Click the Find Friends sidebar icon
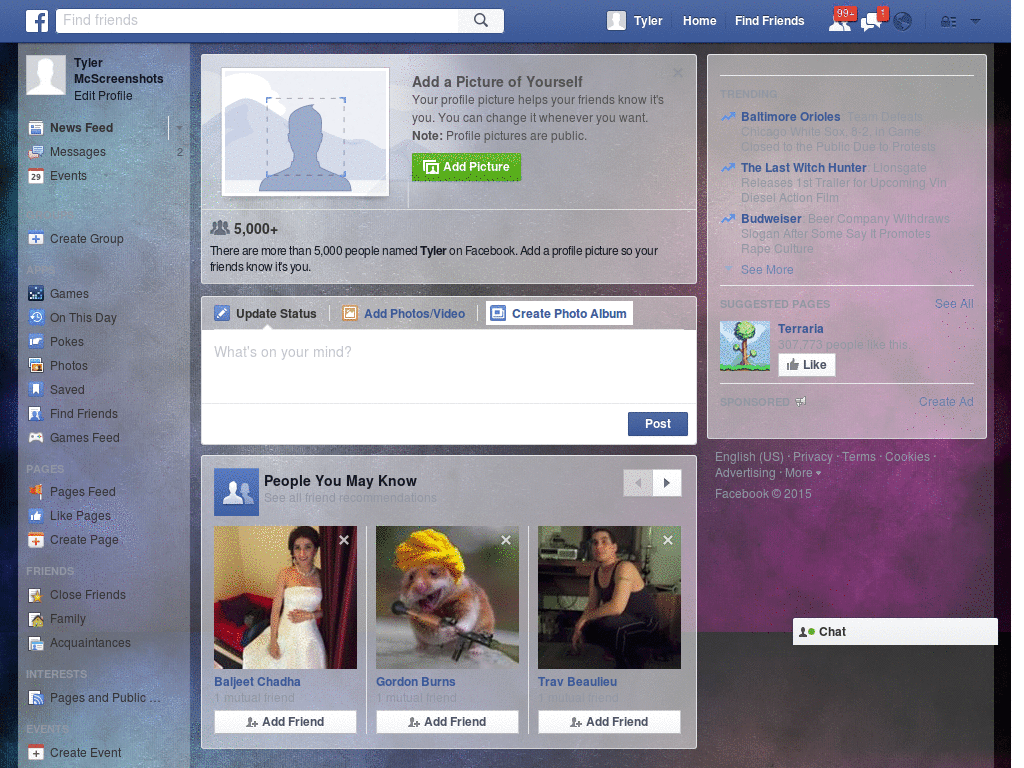 click(36, 414)
